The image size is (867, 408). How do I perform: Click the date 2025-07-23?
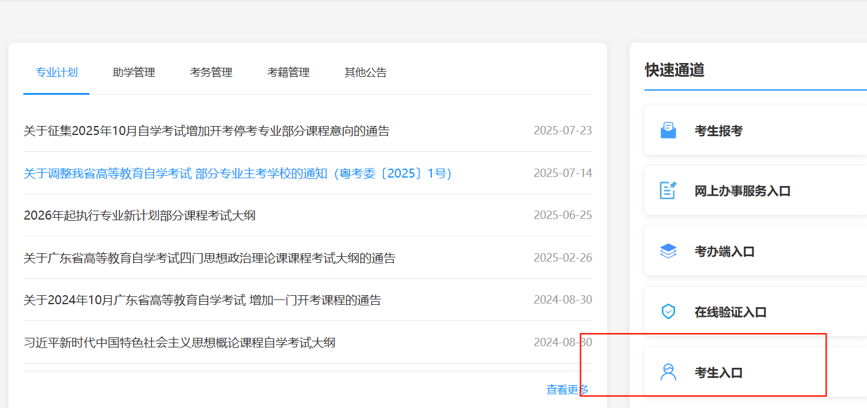(x=563, y=131)
